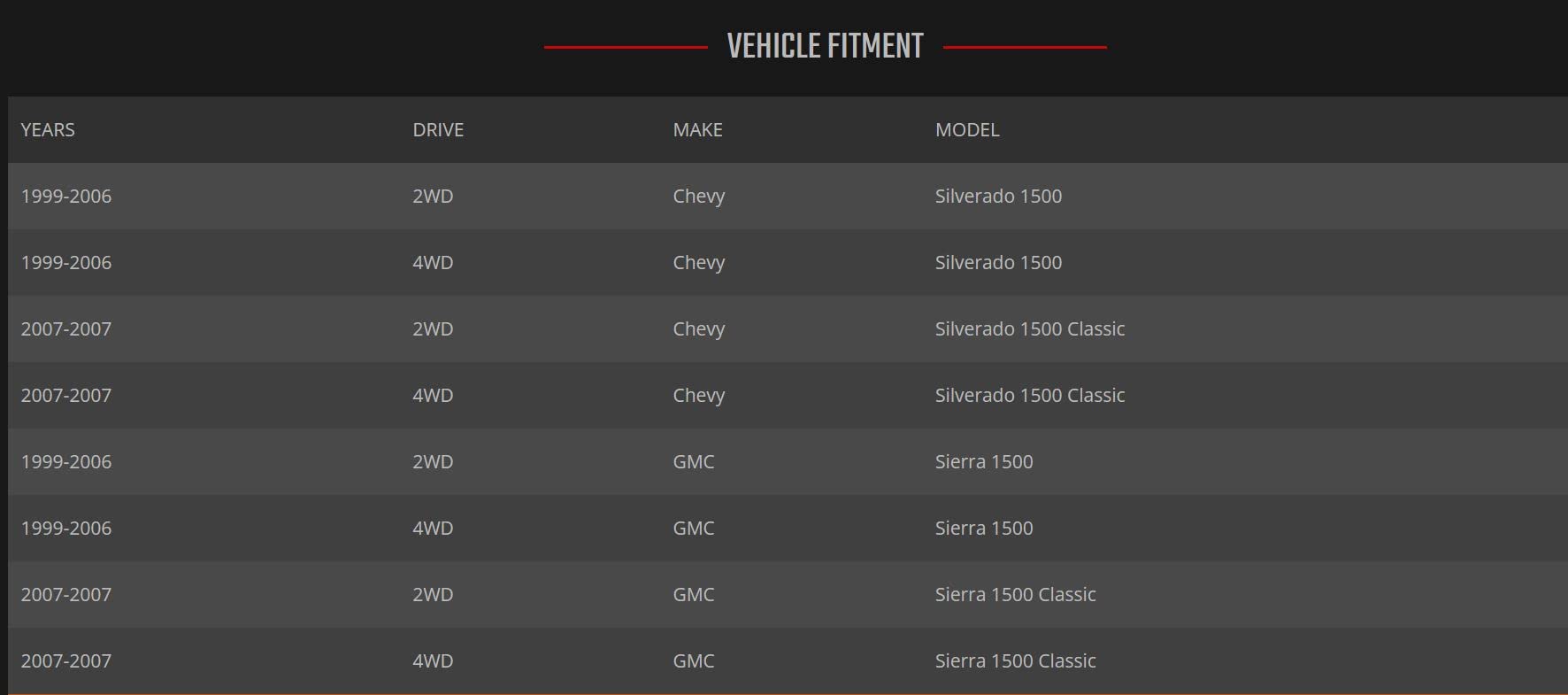Click Chevy in the first table row
Image resolution: width=1568 pixels, height=695 pixels.
coord(698,197)
